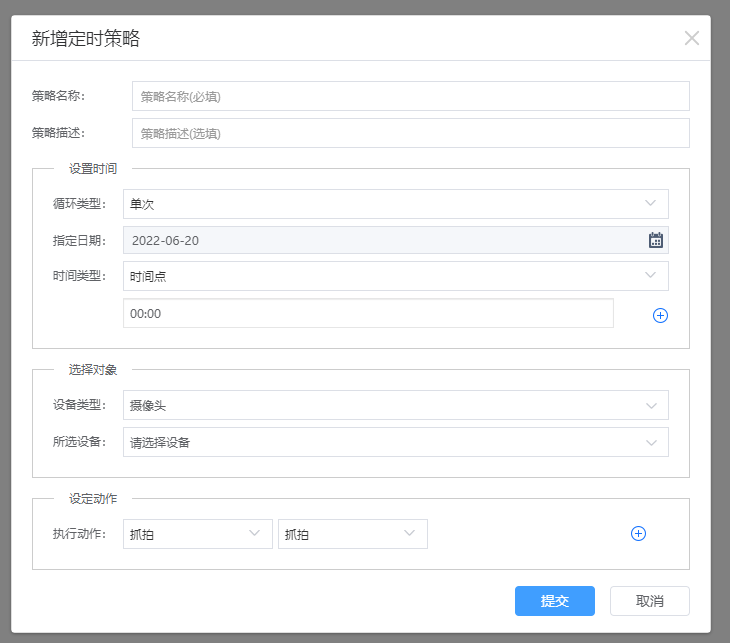
Task: Open the second 抓拍 action dropdown
Action: coord(353,534)
